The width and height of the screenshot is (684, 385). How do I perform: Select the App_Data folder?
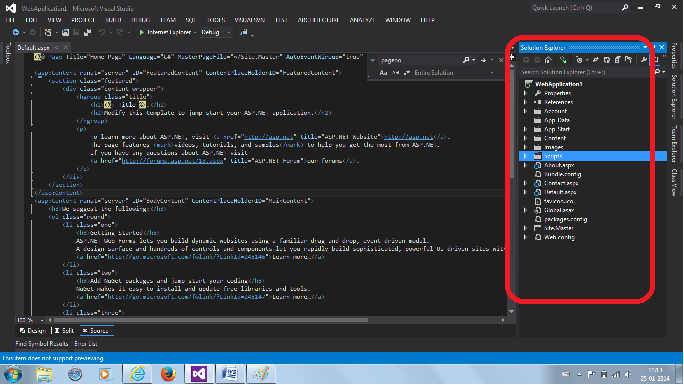click(557, 120)
